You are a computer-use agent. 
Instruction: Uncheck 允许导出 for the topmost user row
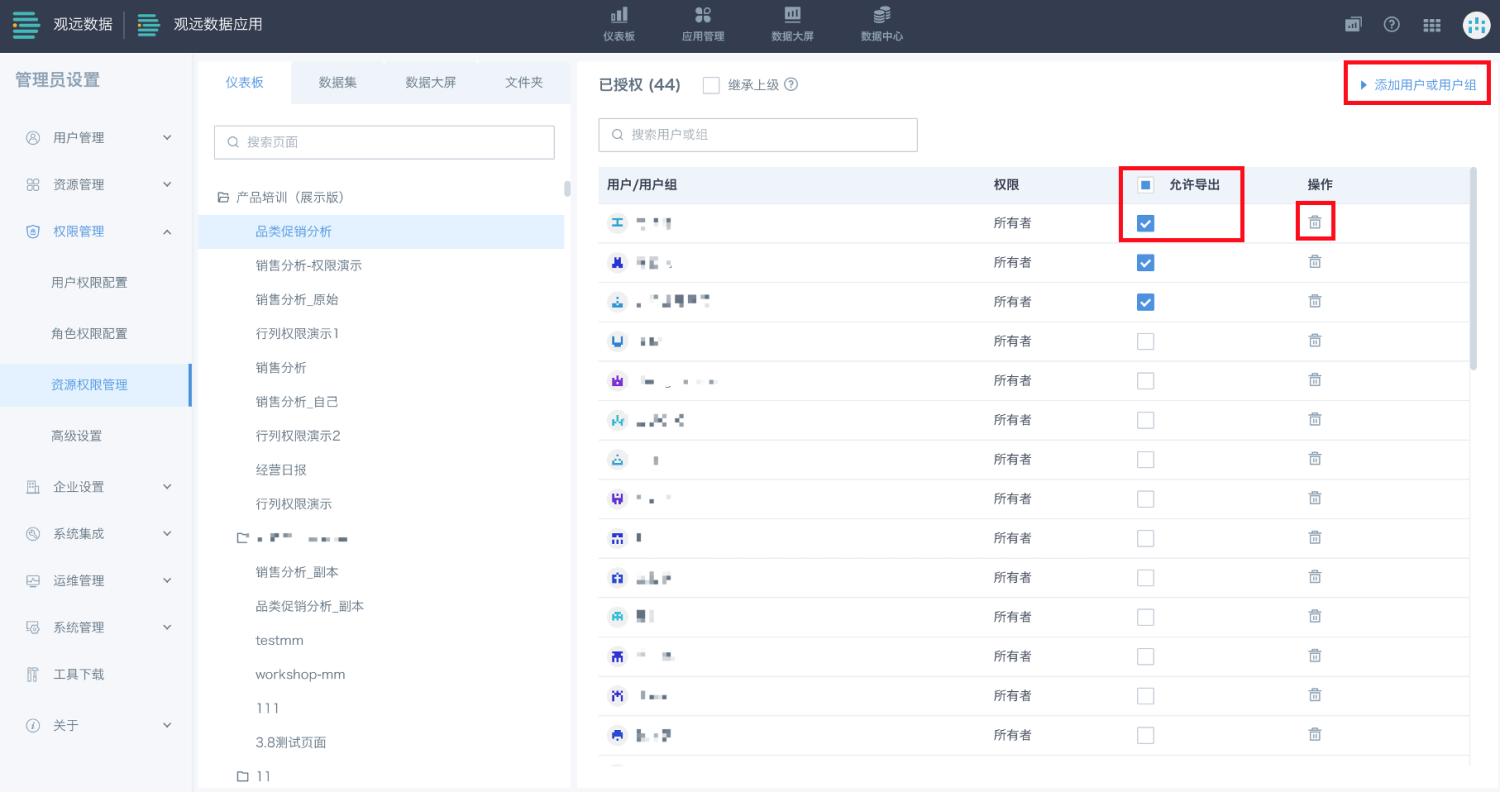click(x=1146, y=223)
